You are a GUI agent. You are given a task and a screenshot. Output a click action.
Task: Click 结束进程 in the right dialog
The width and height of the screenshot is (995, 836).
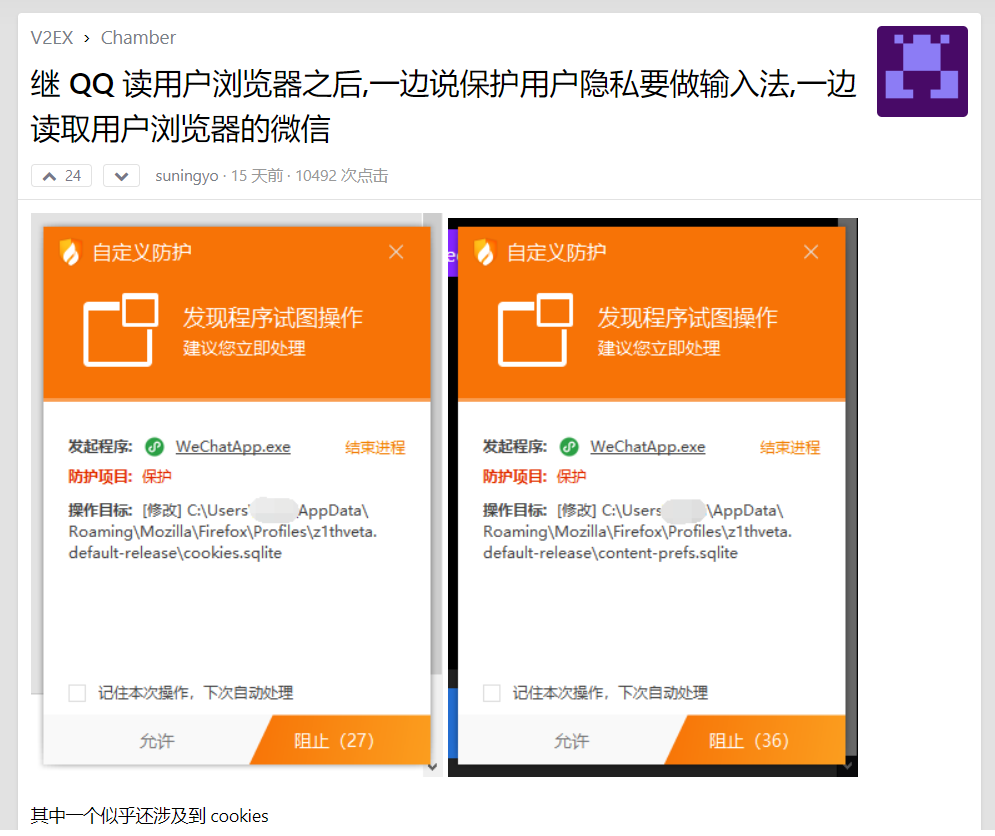point(790,448)
